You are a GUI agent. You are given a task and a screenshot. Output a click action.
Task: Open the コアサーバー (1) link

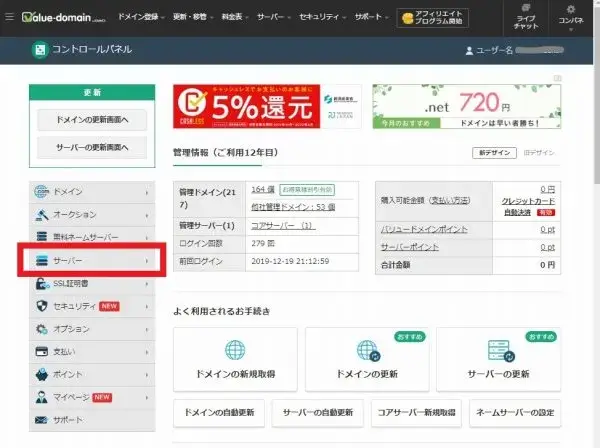[x=283, y=226]
